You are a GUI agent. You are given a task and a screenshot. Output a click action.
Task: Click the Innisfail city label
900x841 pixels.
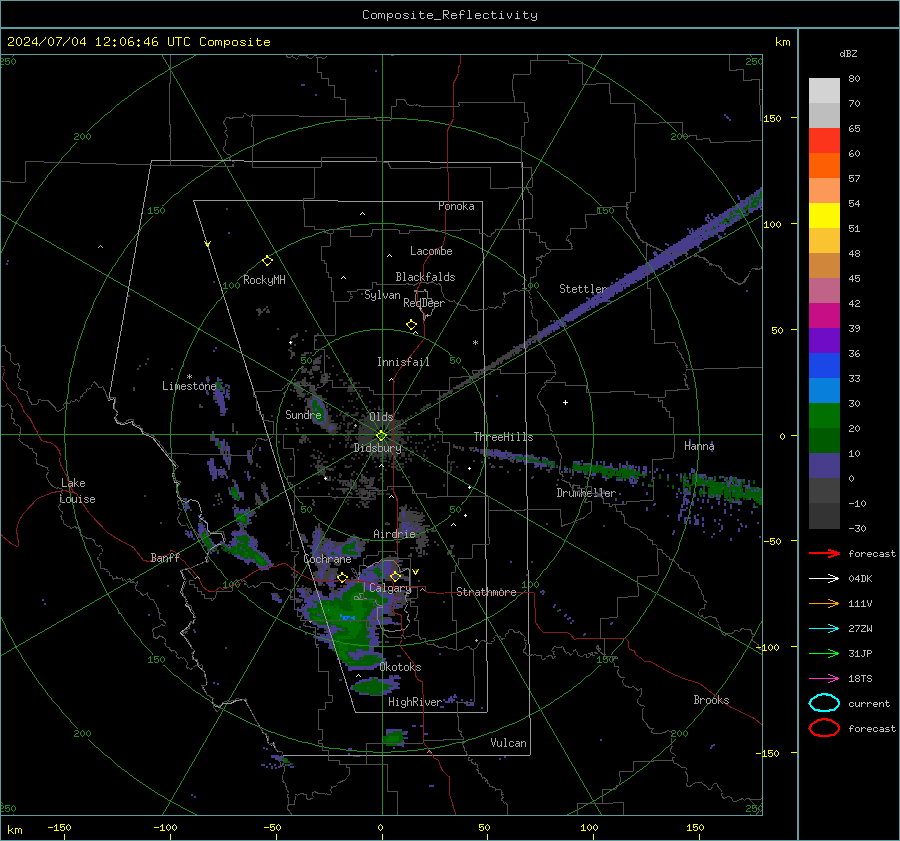[x=403, y=362]
